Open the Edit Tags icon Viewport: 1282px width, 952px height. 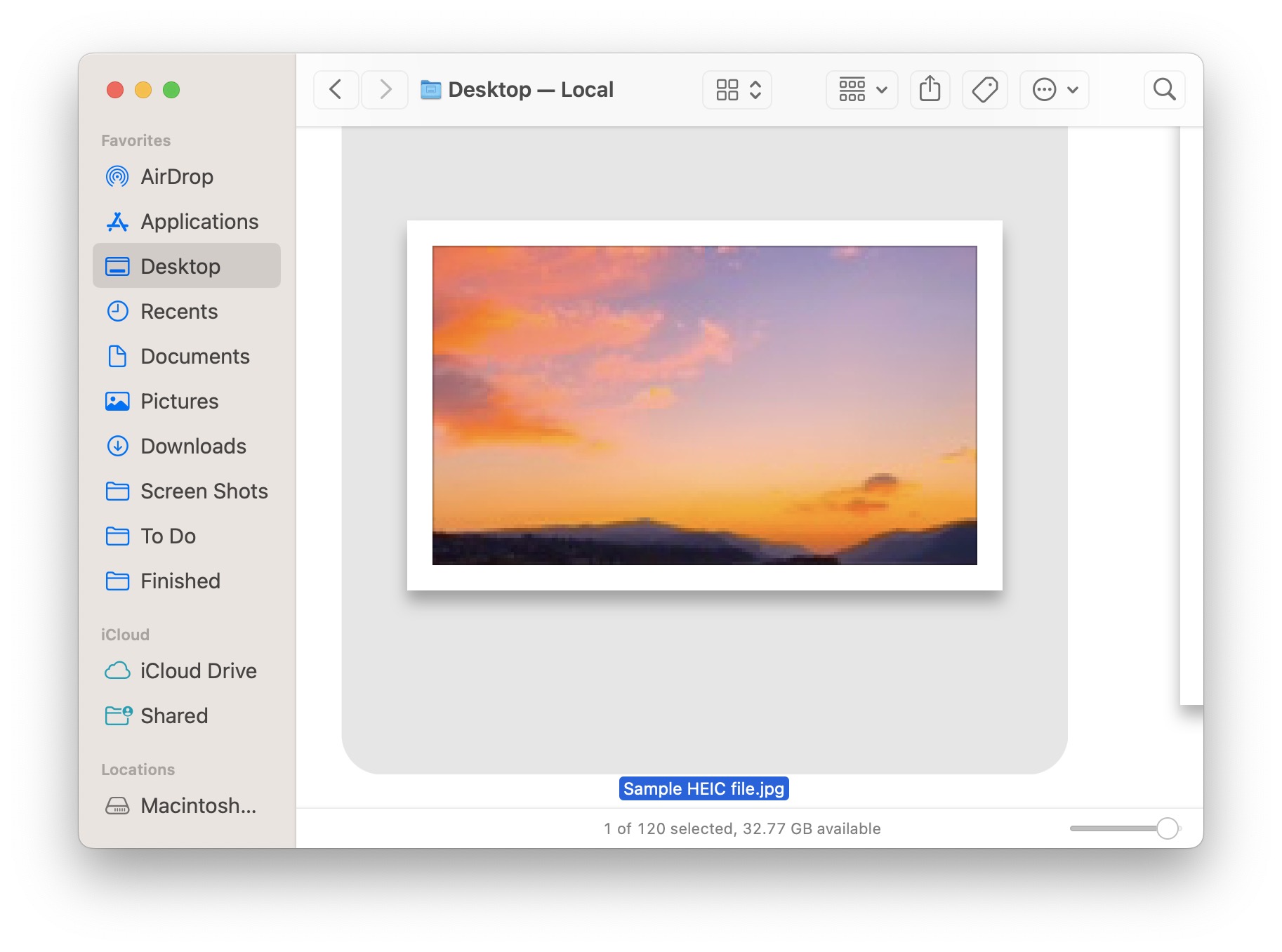tap(984, 90)
